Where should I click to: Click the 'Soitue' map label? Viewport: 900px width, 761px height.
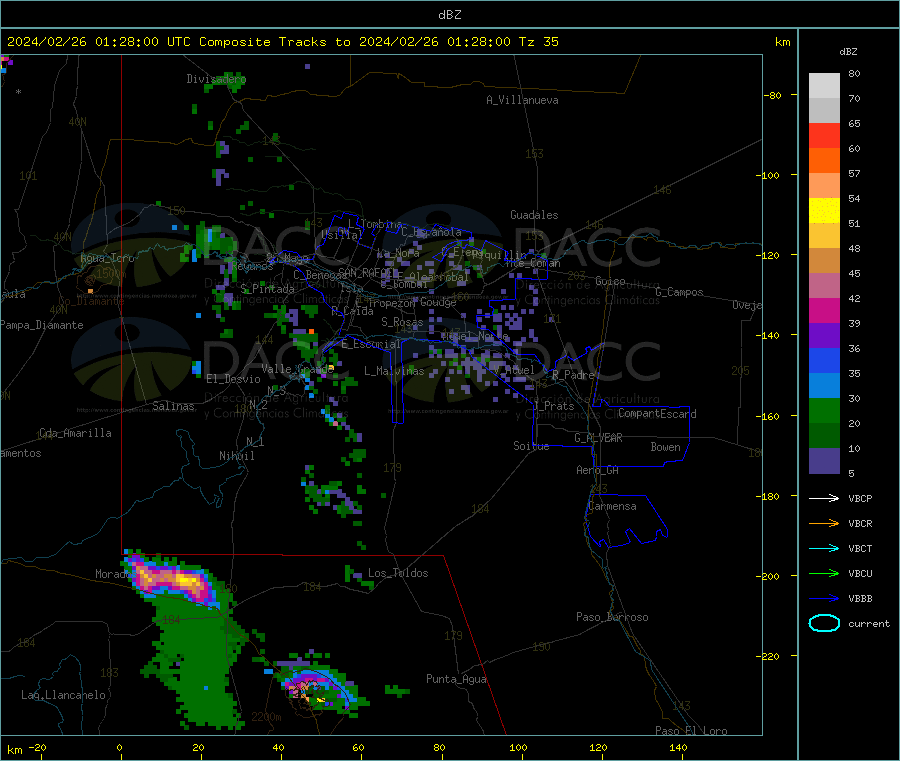(x=531, y=445)
